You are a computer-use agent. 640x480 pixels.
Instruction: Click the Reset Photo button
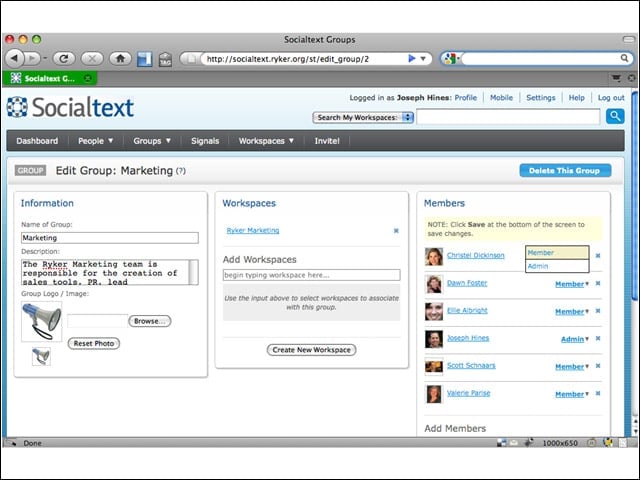click(x=93, y=344)
